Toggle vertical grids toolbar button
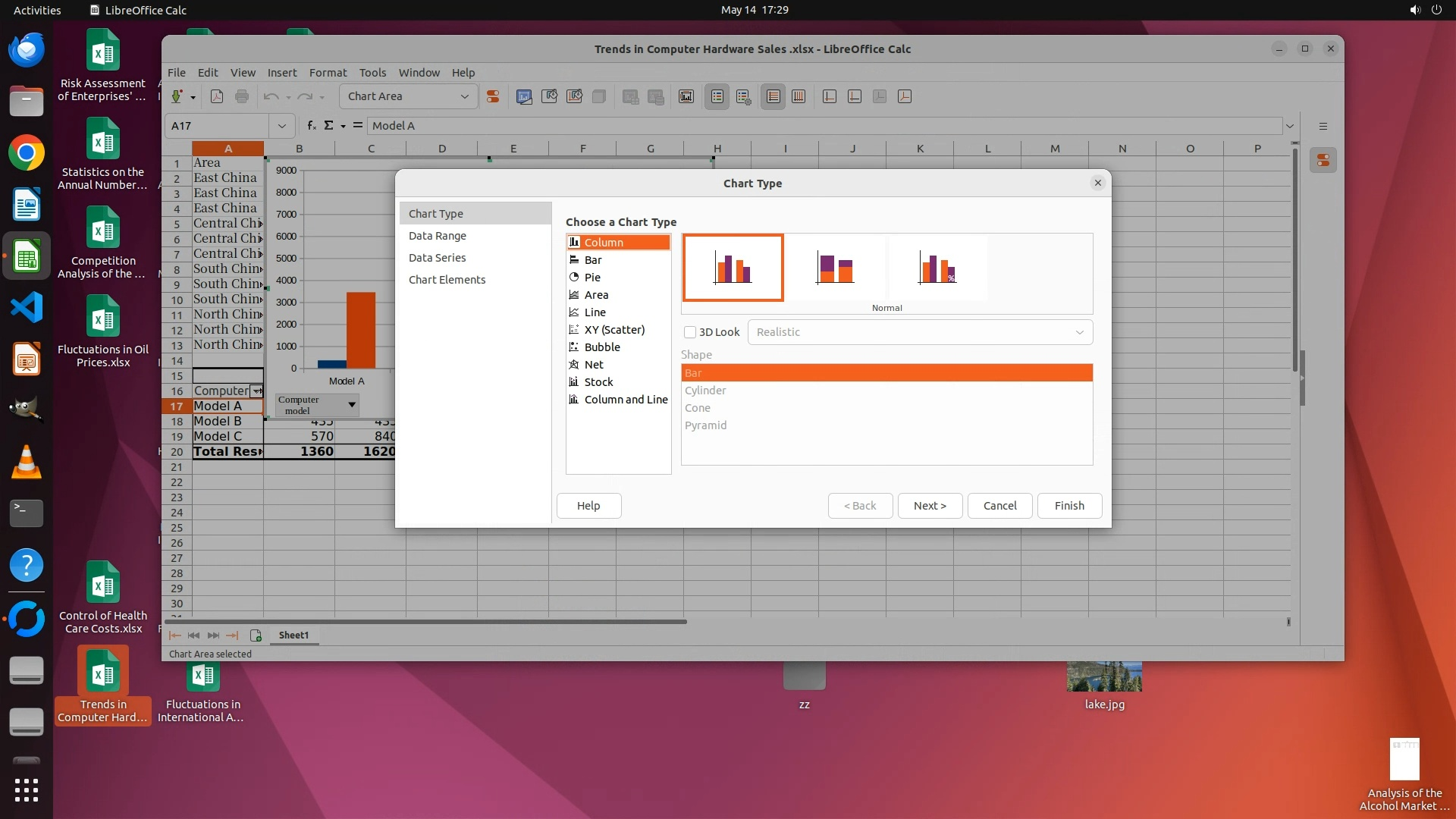Screen dimensions: 1456x819 pos(799,96)
